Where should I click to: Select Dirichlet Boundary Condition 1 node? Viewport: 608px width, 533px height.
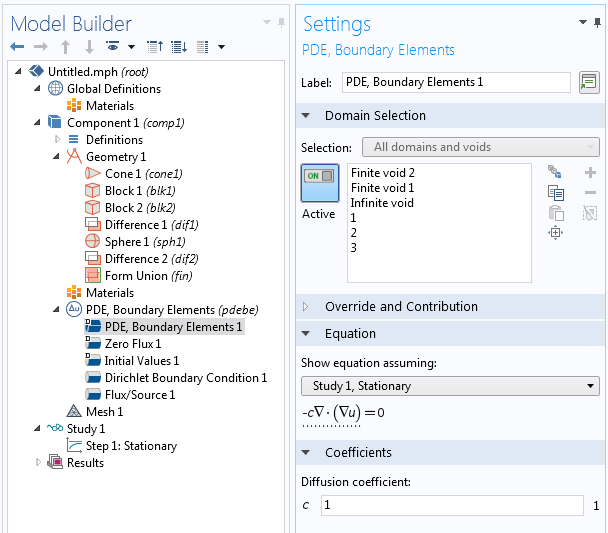pyautogui.click(x=185, y=378)
